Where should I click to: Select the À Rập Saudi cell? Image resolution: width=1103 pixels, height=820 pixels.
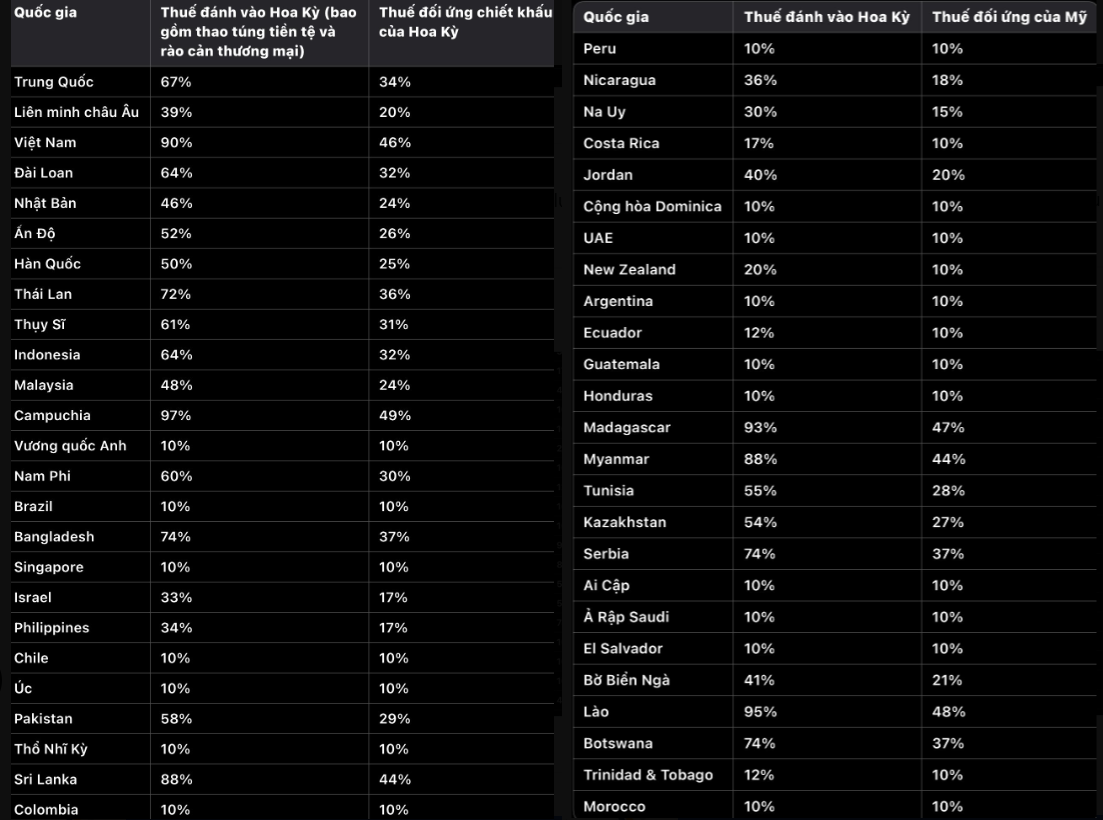point(626,617)
